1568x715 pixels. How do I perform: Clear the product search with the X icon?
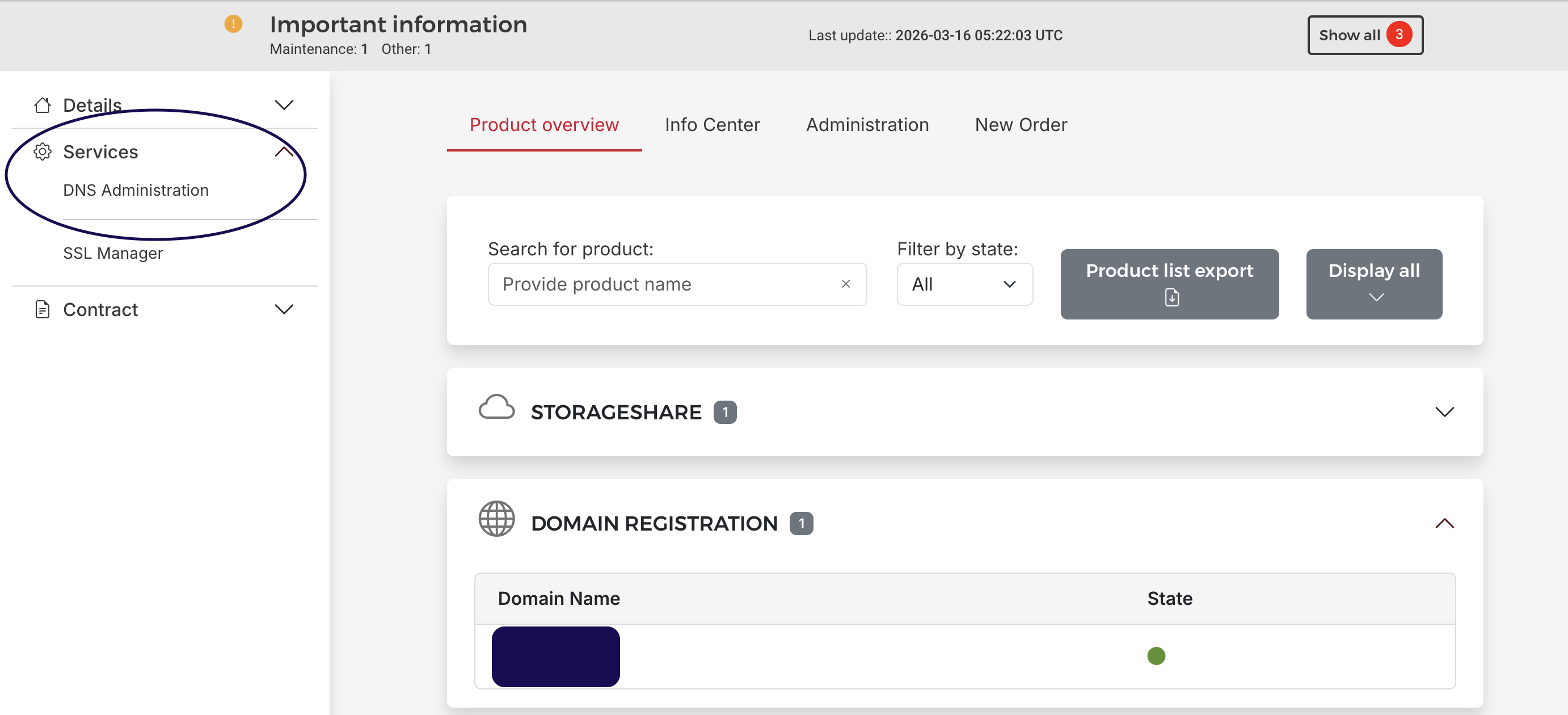(x=845, y=284)
